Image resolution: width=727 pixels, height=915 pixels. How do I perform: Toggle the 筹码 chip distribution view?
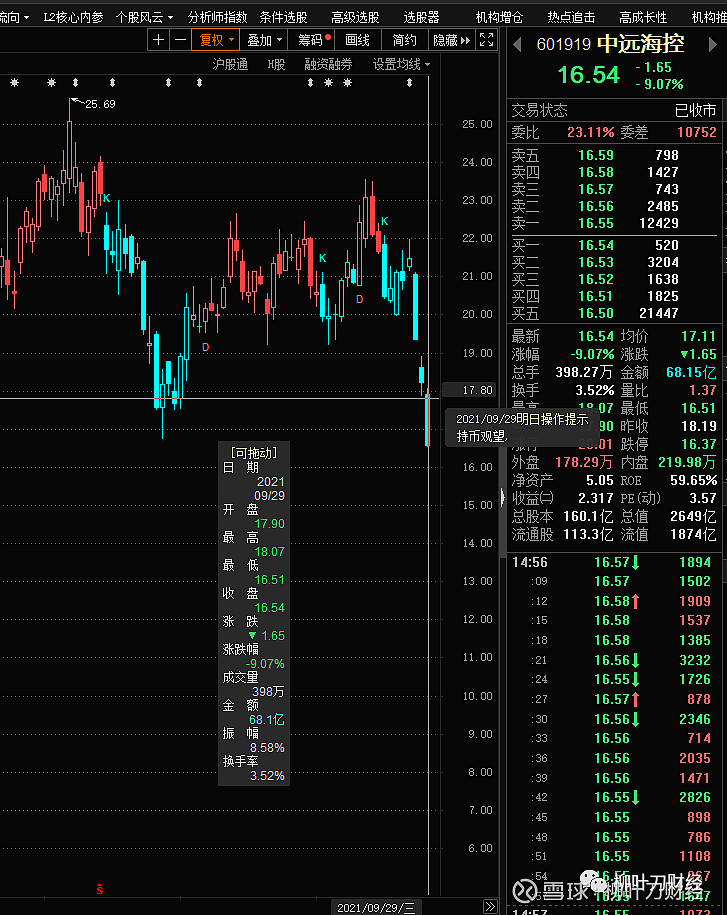point(314,40)
